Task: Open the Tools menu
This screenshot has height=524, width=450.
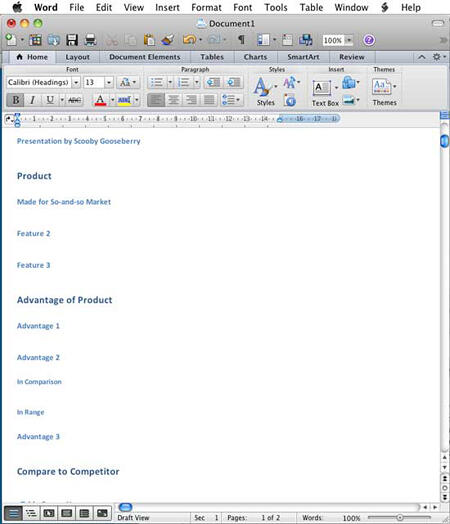Action: [276, 7]
